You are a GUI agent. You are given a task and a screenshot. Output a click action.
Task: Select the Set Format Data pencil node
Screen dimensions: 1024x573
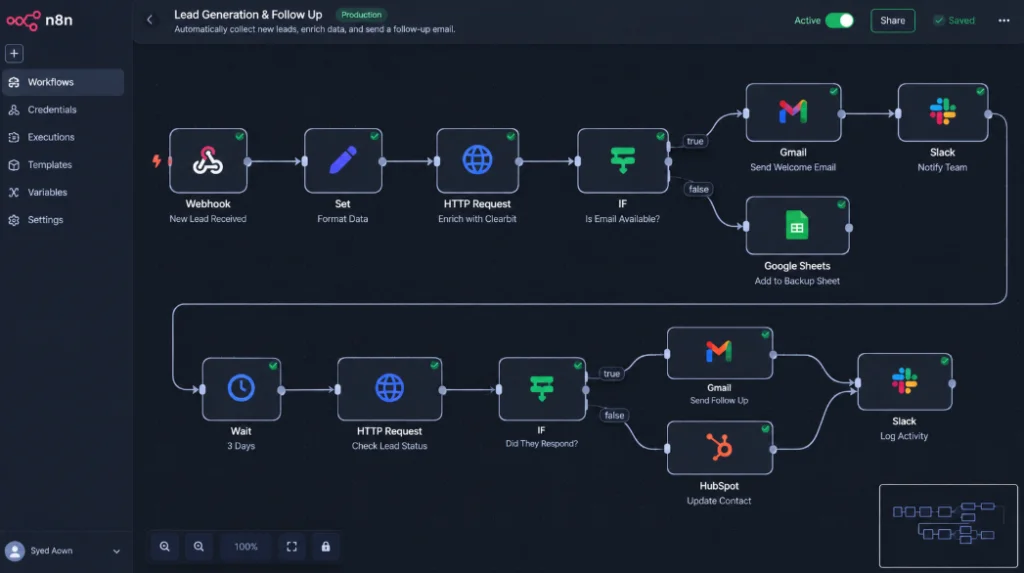click(343, 161)
